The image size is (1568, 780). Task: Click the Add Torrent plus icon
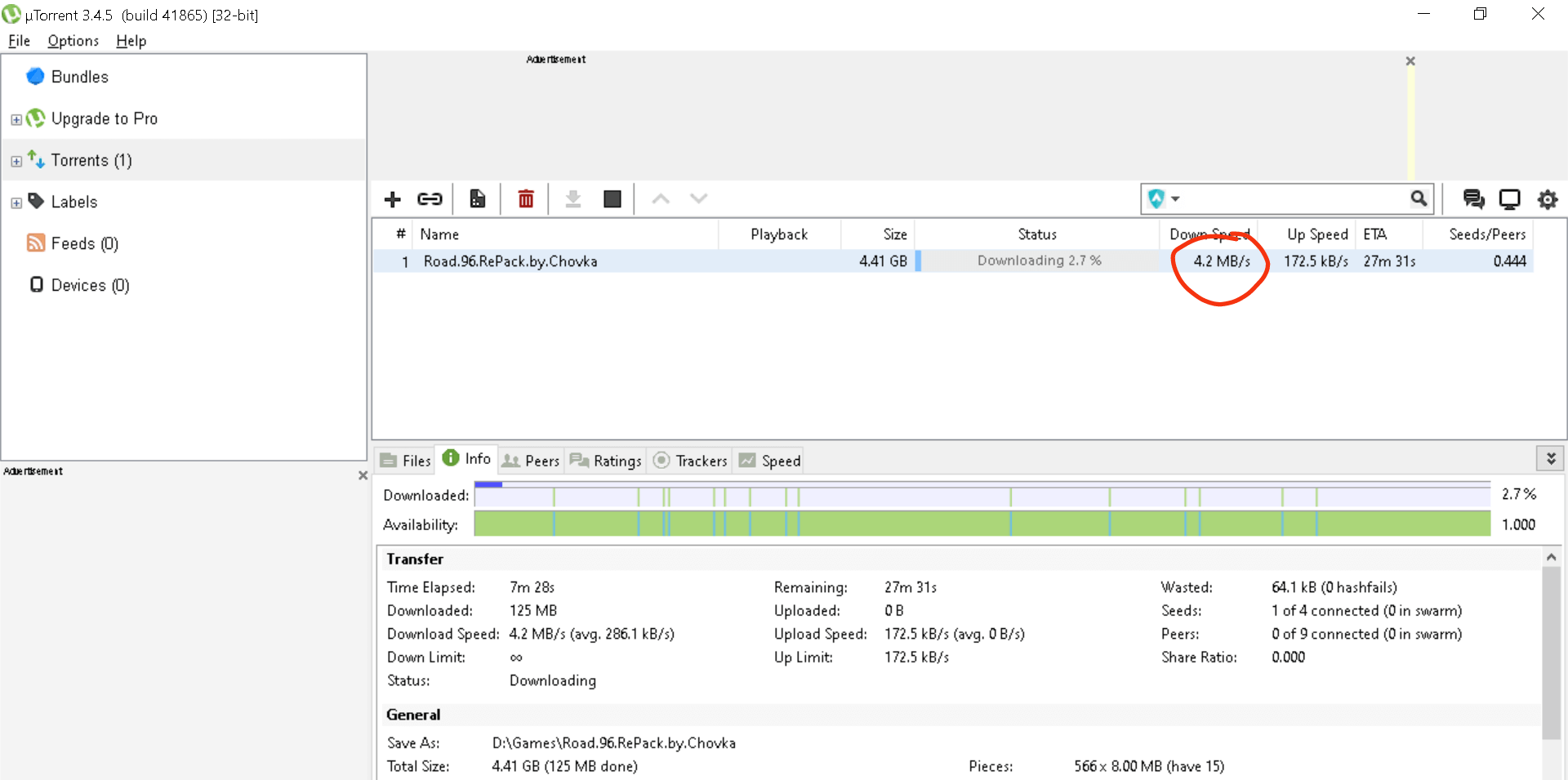(x=393, y=199)
